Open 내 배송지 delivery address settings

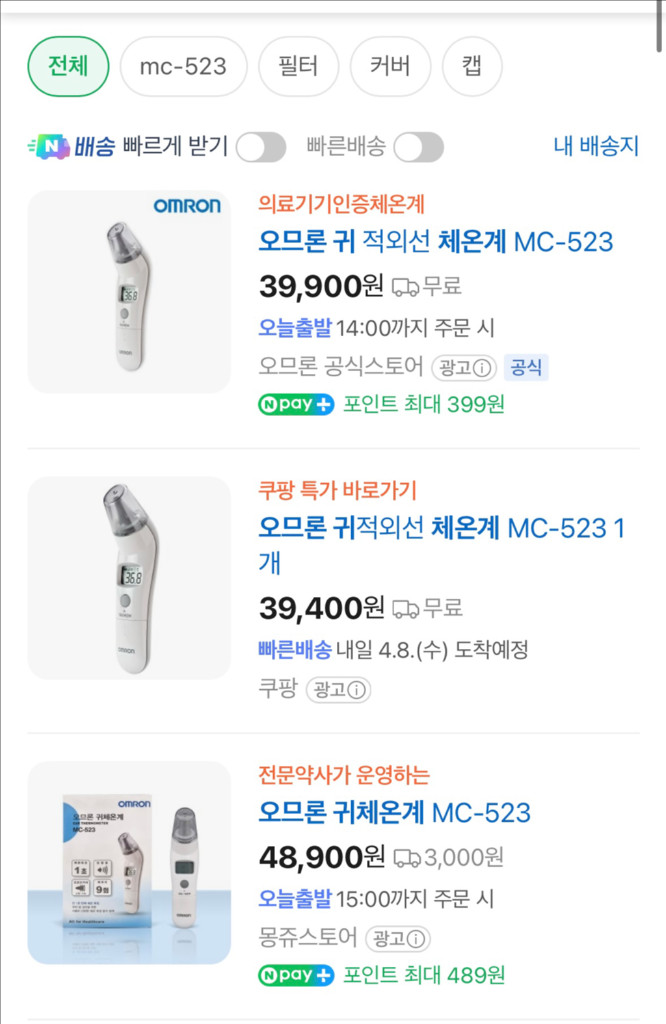[x=595, y=145]
